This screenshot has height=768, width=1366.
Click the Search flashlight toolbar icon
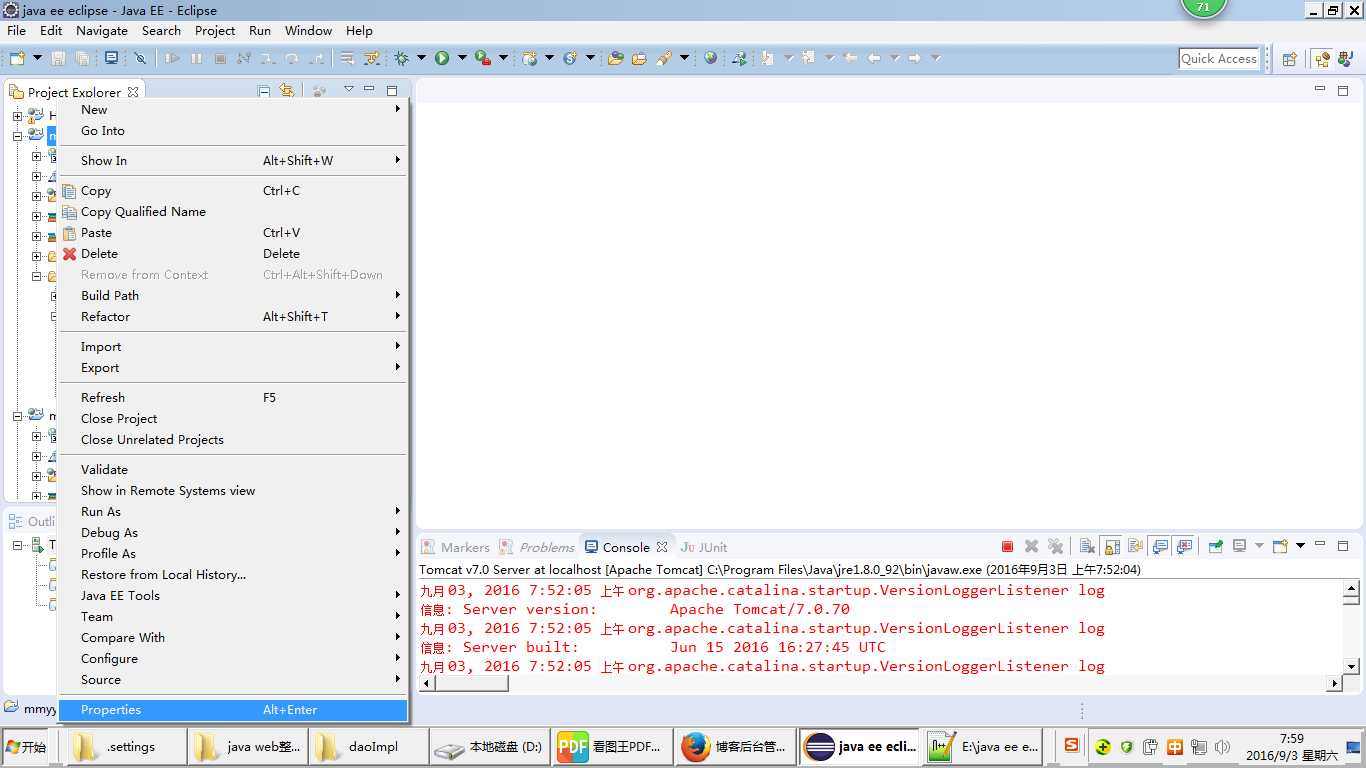pyautogui.click(x=664, y=59)
